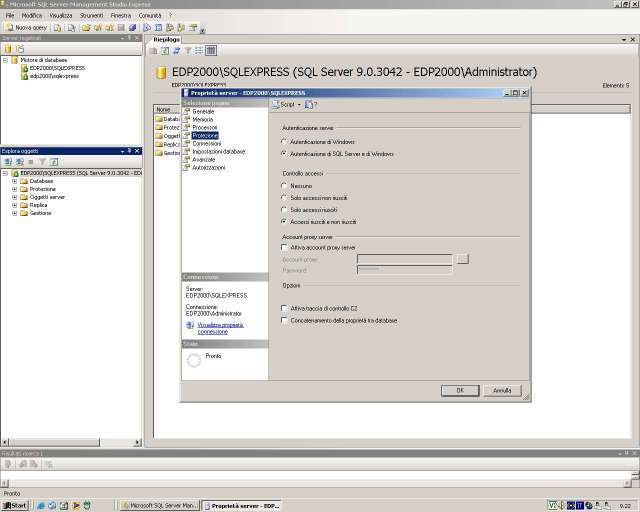The image size is (640, 512).
Task: Select Nessuno for controllo accessi
Action: click(284, 186)
